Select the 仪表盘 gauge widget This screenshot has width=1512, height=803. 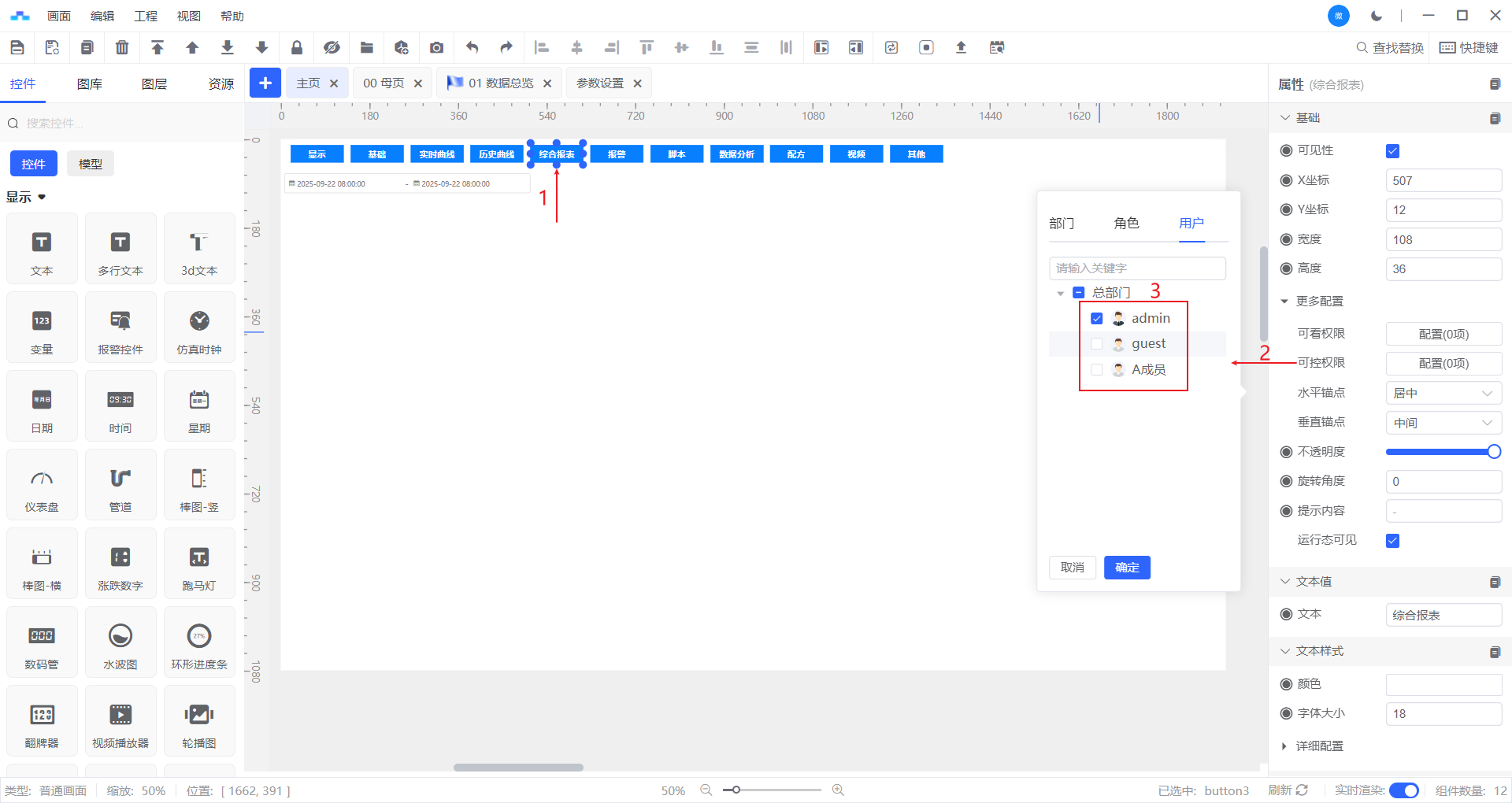[42, 485]
